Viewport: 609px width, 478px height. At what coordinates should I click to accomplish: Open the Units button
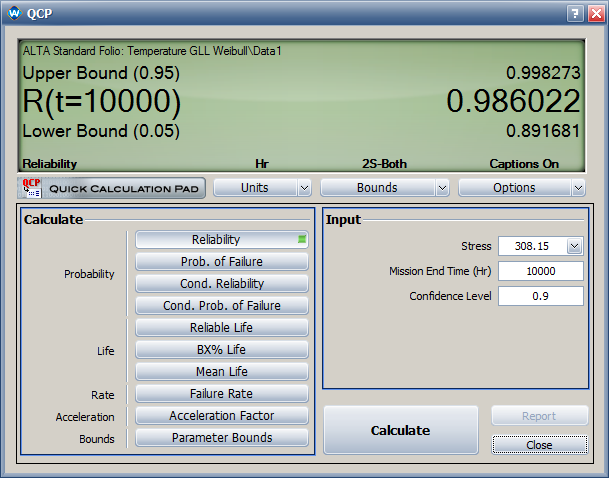tap(255, 188)
